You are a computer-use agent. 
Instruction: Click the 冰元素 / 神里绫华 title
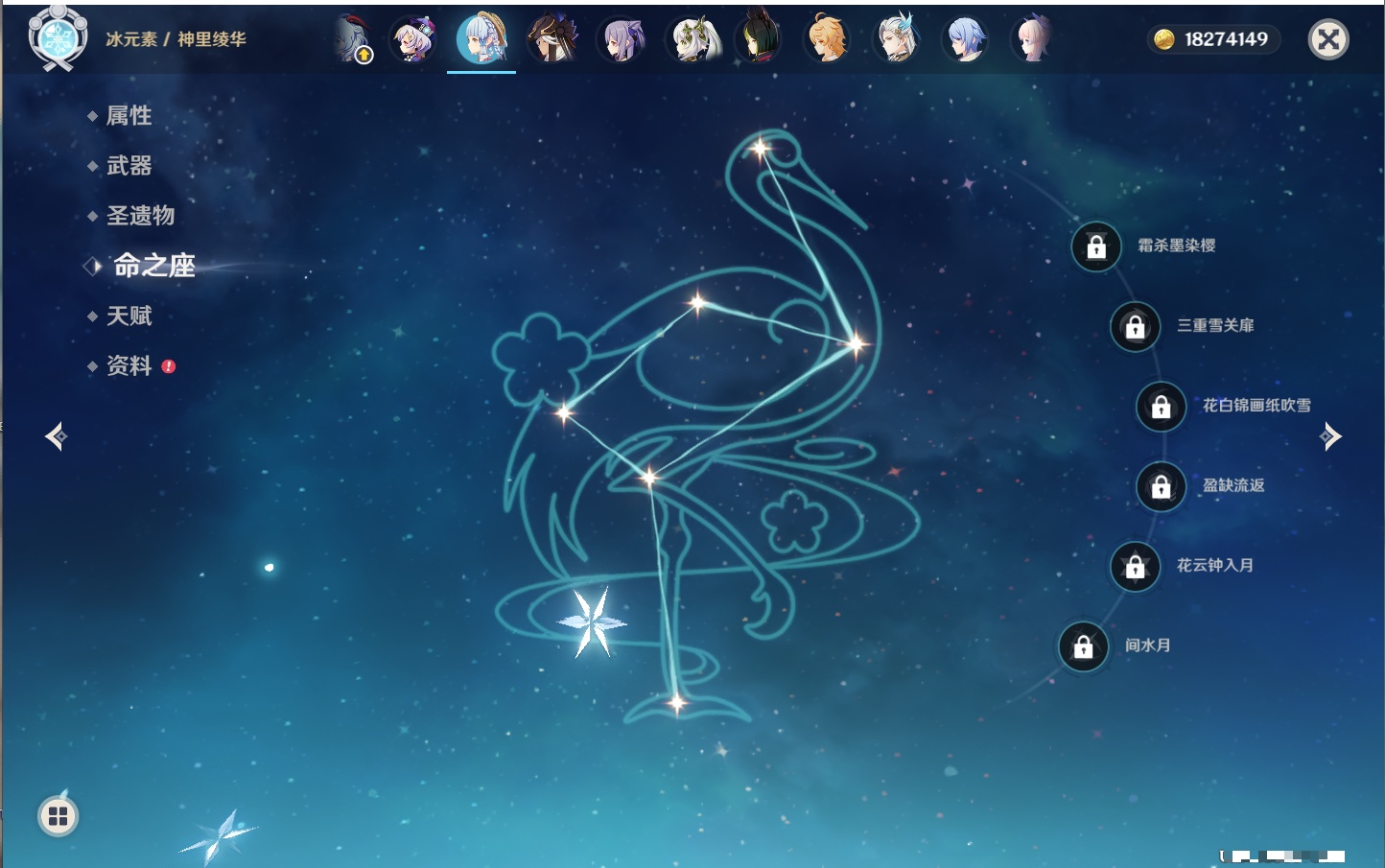tap(176, 39)
